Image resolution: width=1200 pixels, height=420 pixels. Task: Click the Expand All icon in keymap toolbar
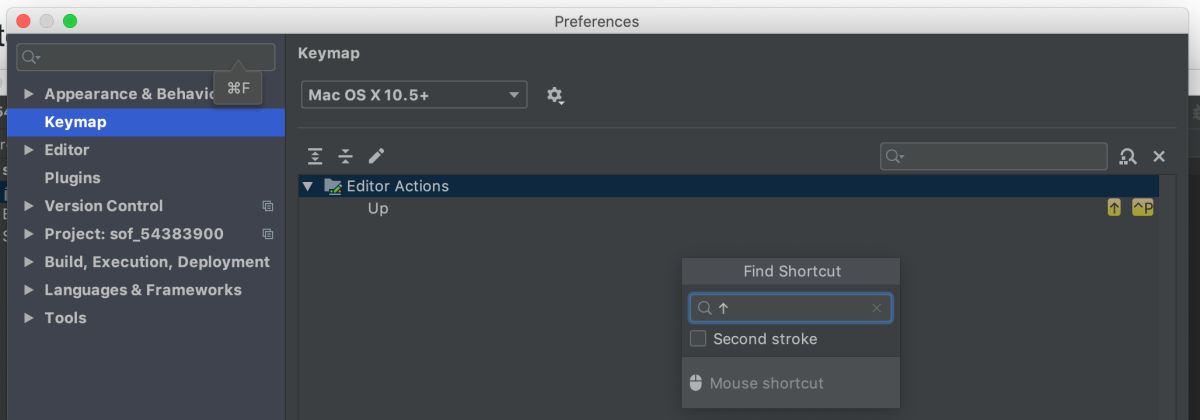pyautogui.click(x=315, y=156)
